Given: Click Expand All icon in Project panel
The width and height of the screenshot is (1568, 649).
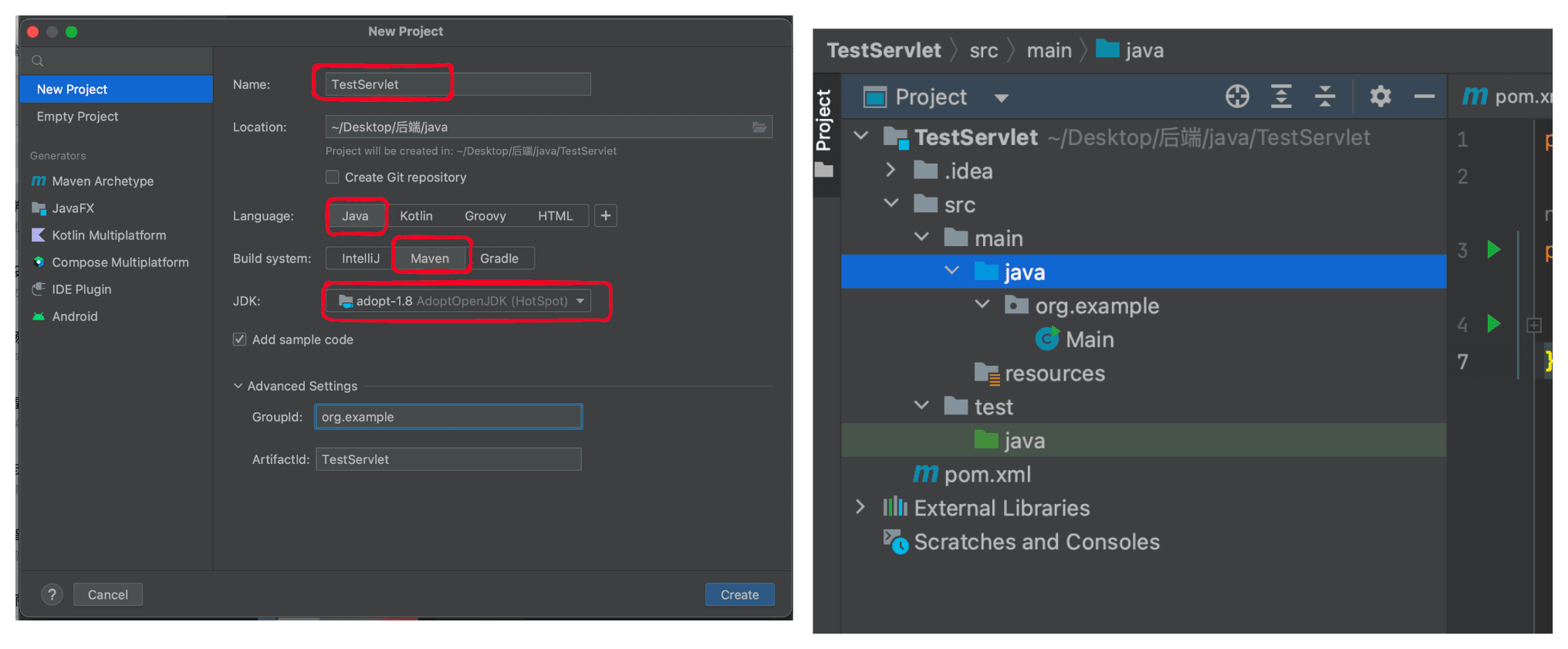Looking at the screenshot, I should [x=1281, y=96].
